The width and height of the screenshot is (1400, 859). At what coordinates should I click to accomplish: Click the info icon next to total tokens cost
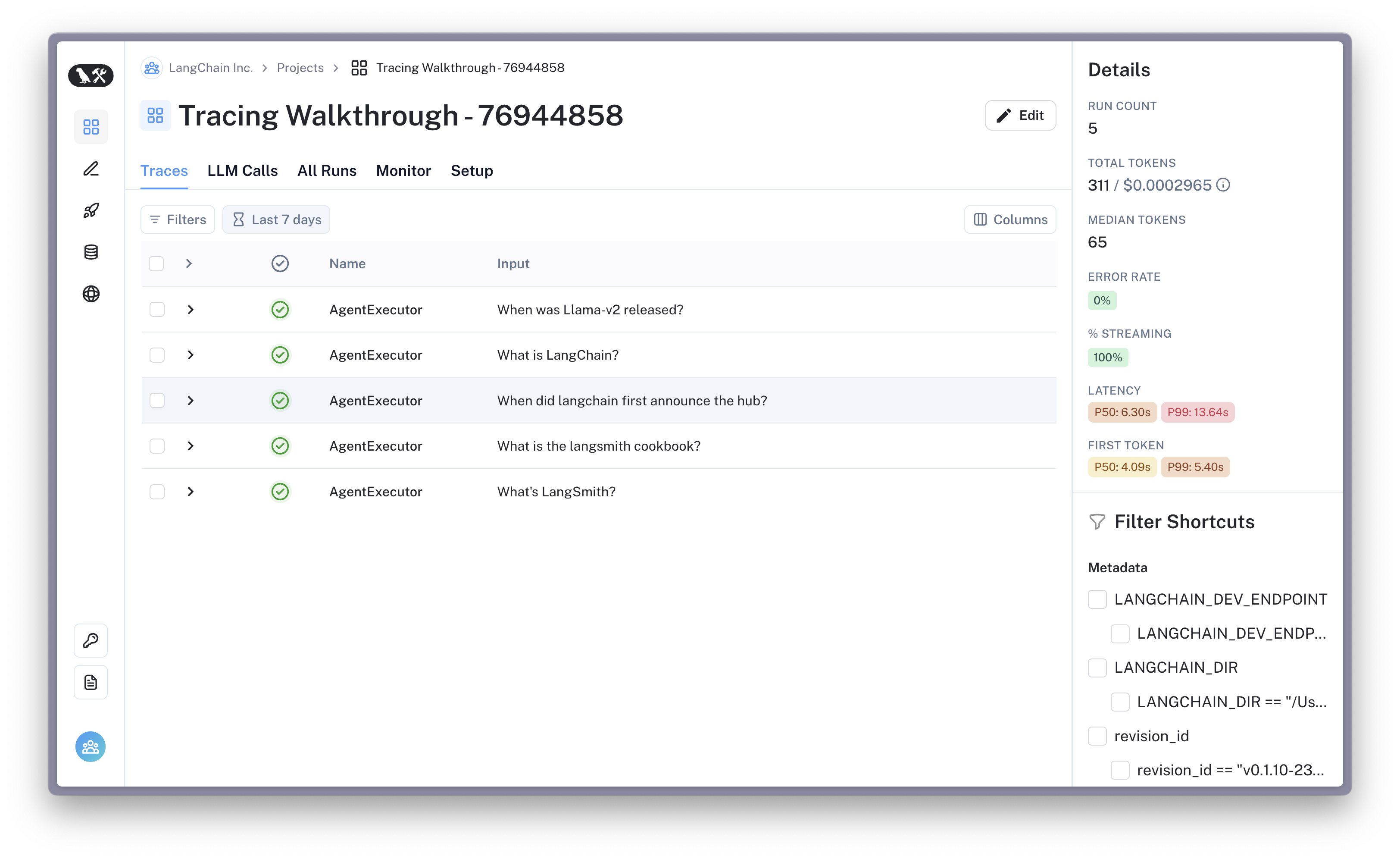[1223, 185]
